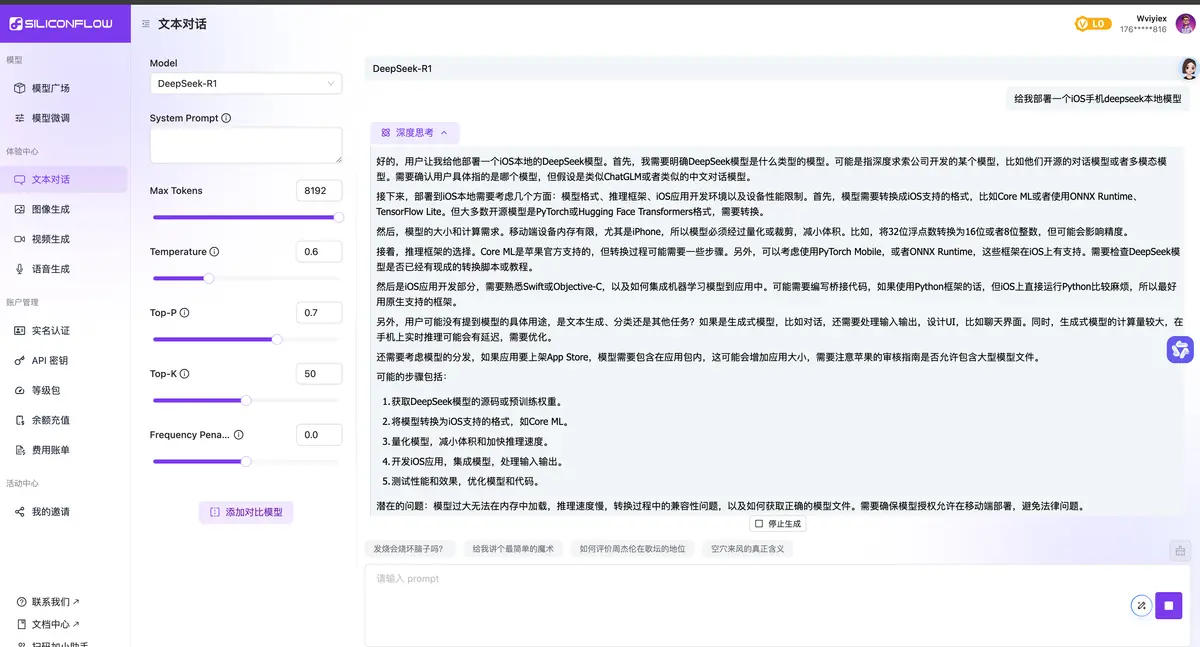Click the Temperature info icon
This screenshot has width=1200, height=647.
215,252
